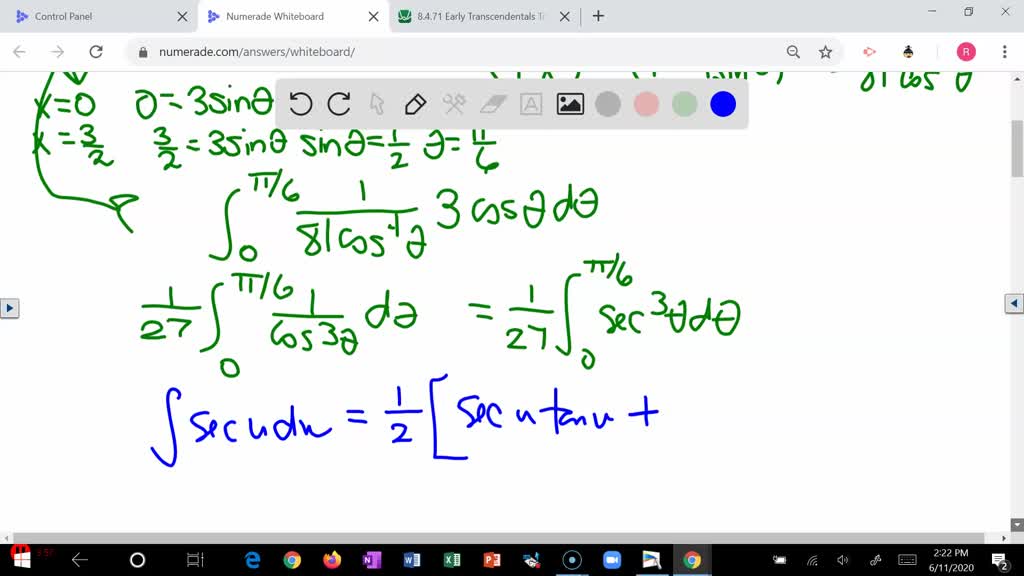Viewport: 1024px width, 576px height.
Task: Activate the pointer selection tool
Action: point(377,104)
